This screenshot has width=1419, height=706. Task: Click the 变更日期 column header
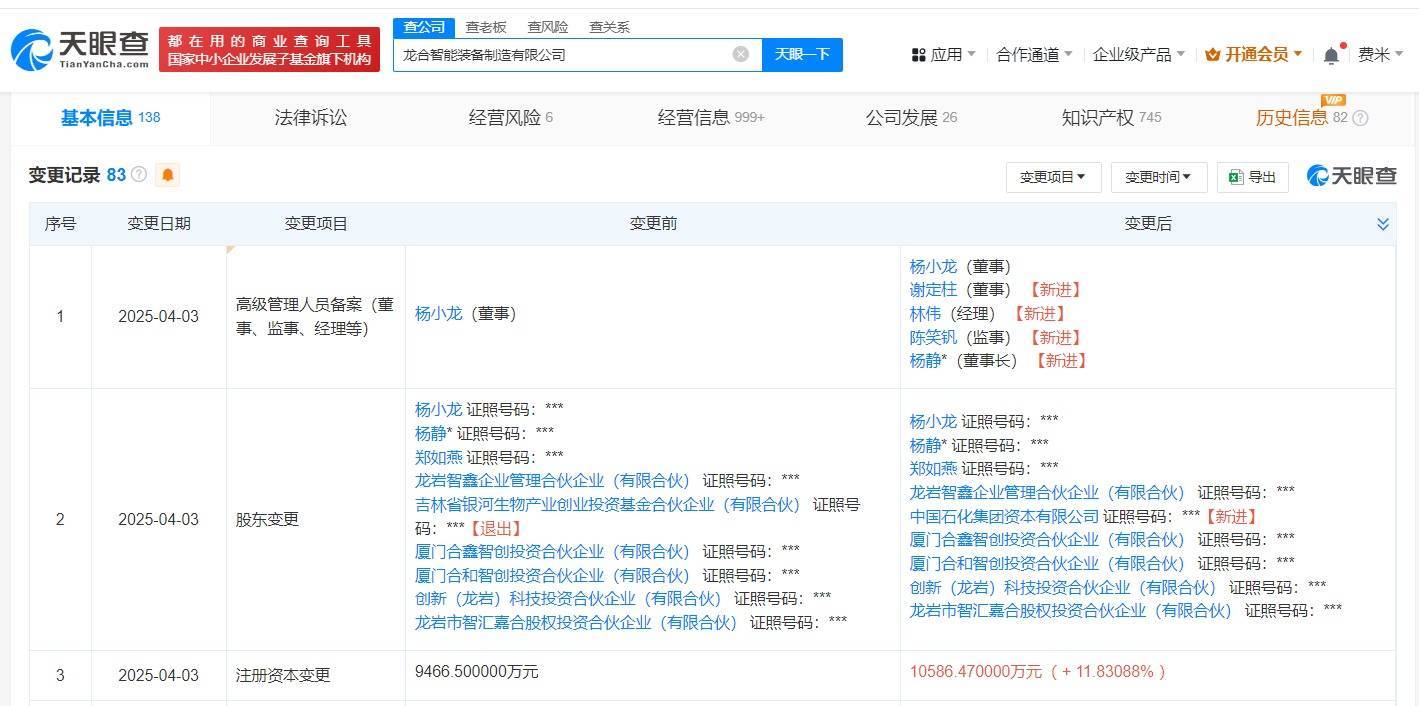pyautogui.click(x=159, y=224)
